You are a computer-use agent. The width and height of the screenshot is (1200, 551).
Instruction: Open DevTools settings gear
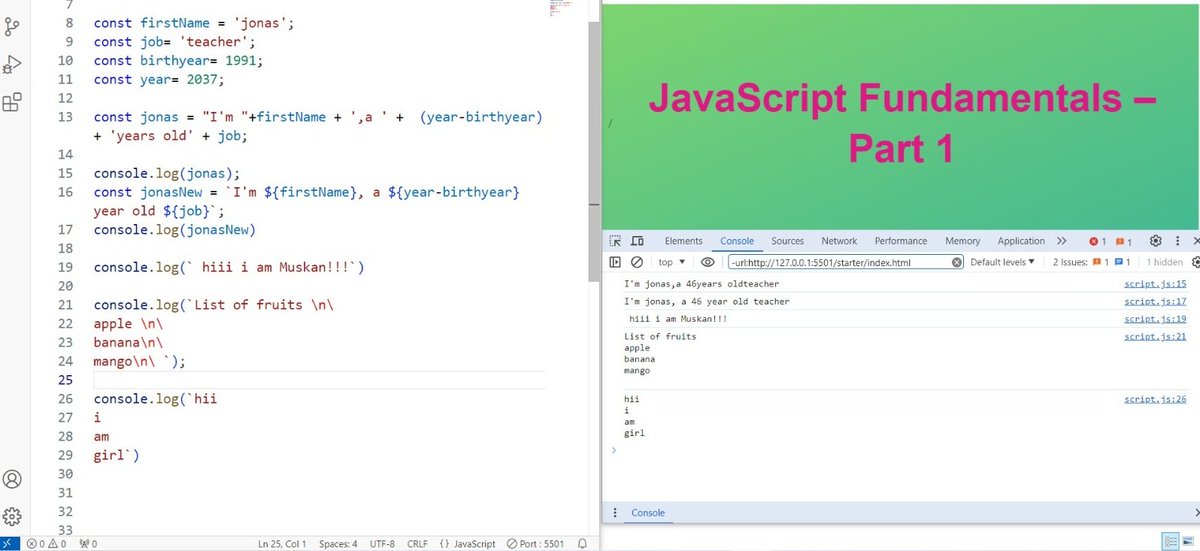[x=1155, y=241]
